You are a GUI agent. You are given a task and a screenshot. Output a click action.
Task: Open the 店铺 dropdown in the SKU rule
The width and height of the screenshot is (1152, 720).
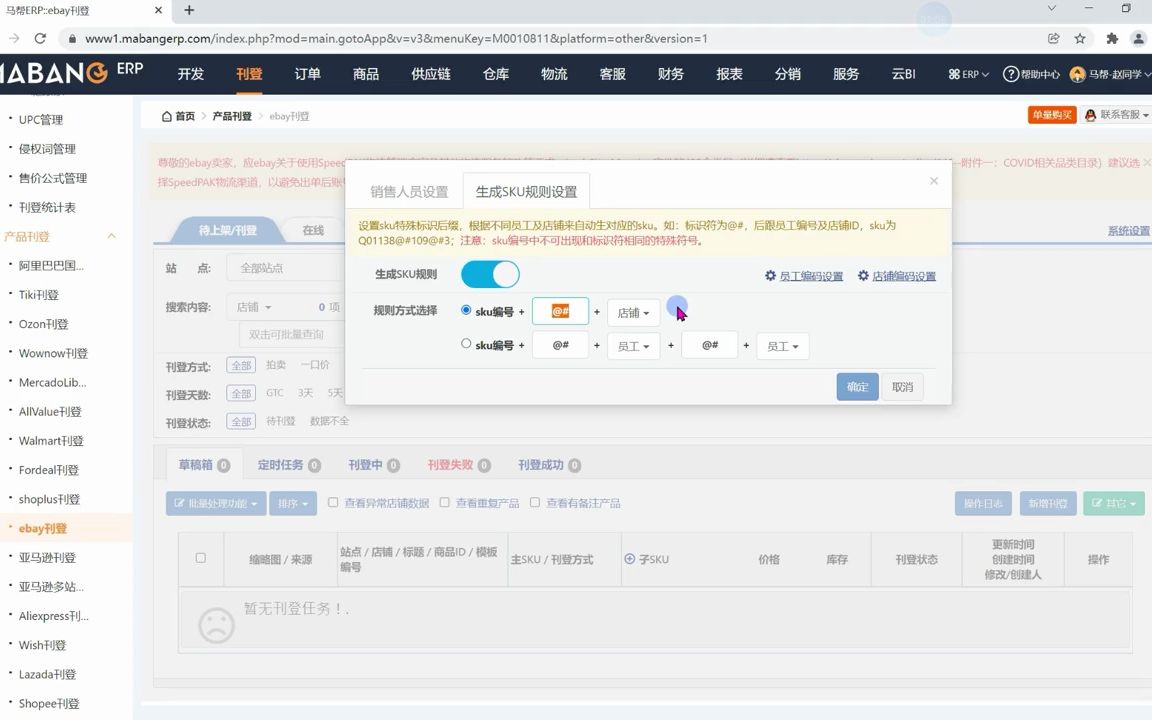[632, 312]
